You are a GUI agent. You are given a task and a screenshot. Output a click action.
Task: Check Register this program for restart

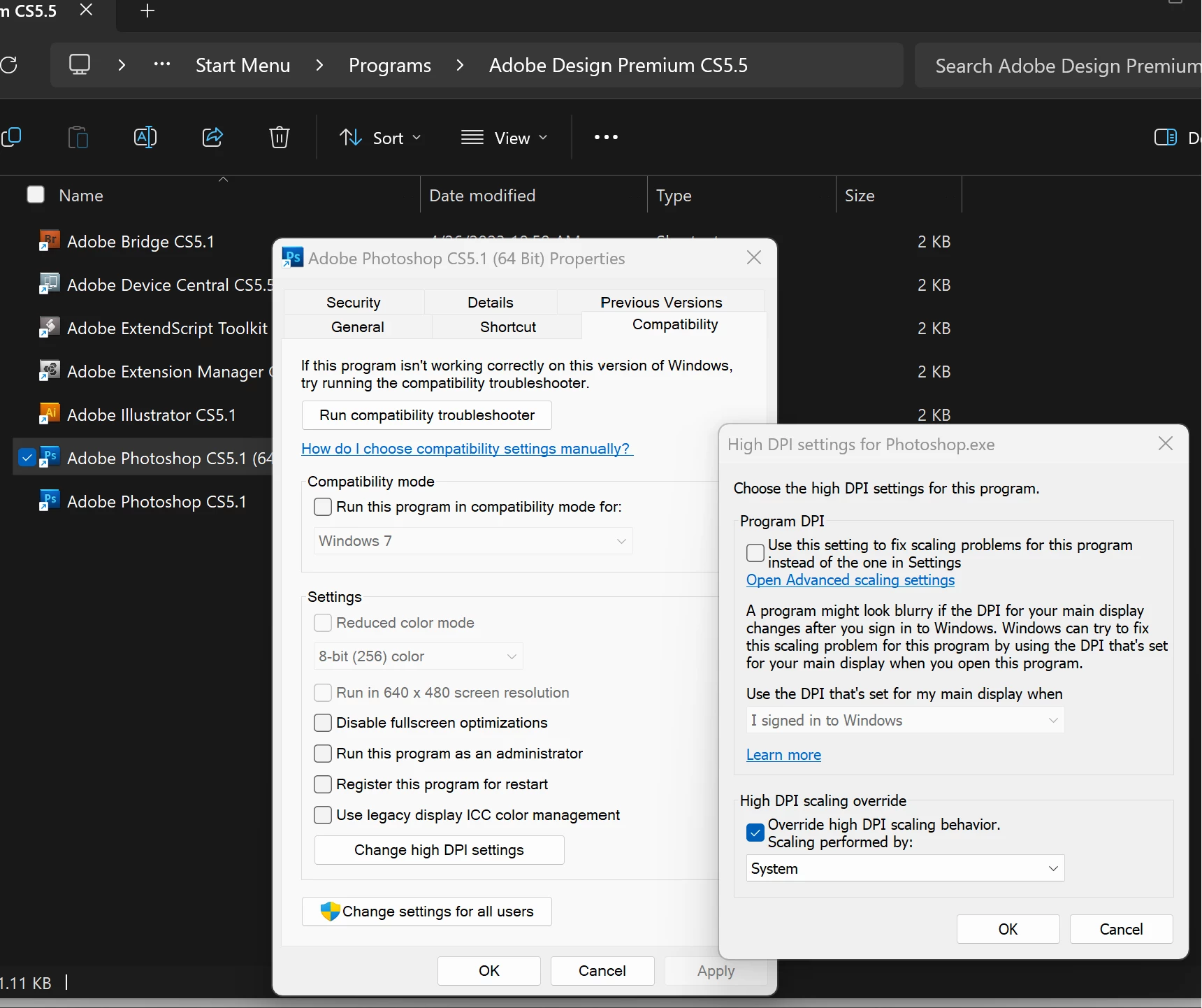tap(323, 784)
